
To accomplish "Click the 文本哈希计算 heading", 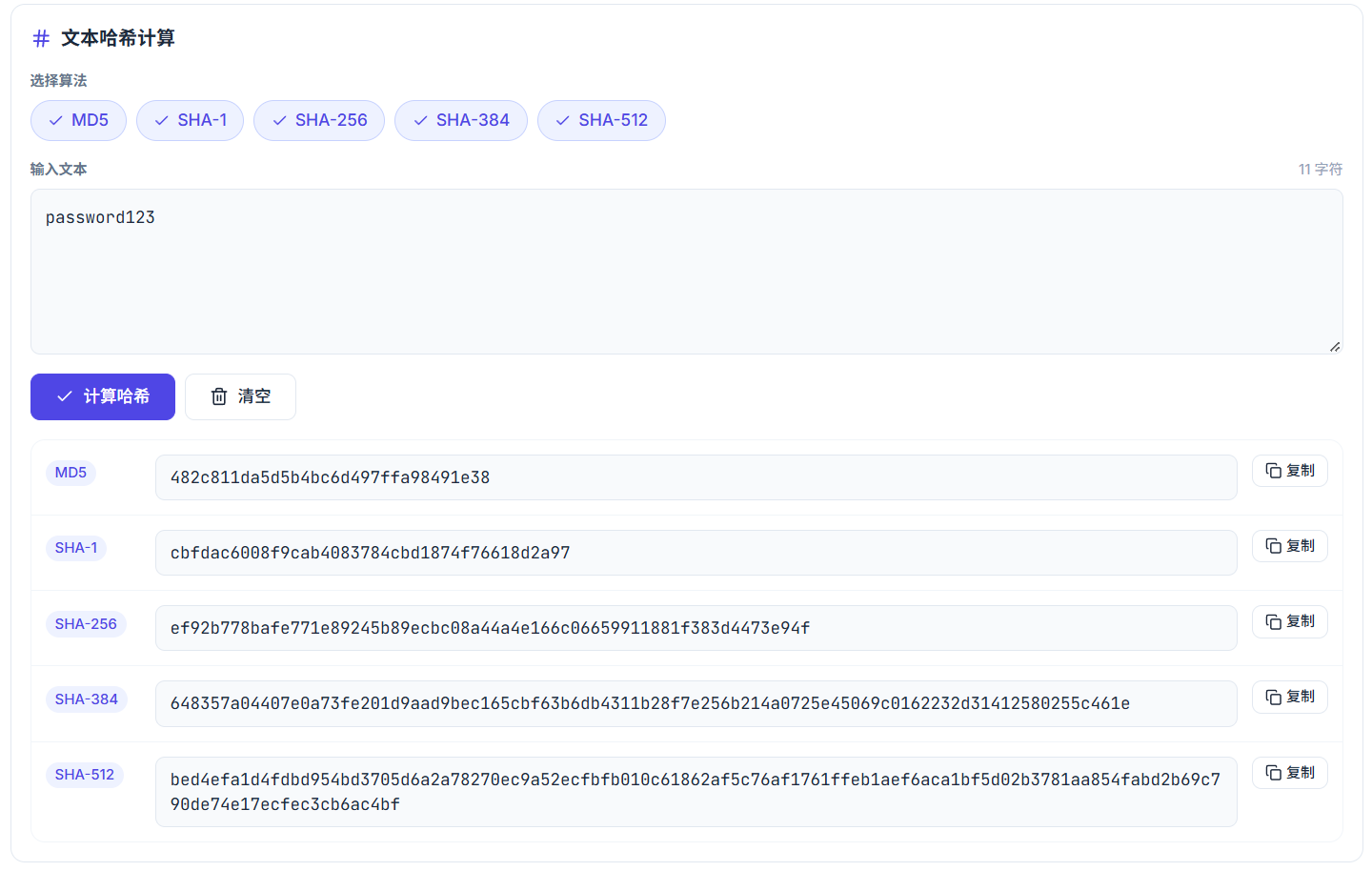I will click(118, 38).
